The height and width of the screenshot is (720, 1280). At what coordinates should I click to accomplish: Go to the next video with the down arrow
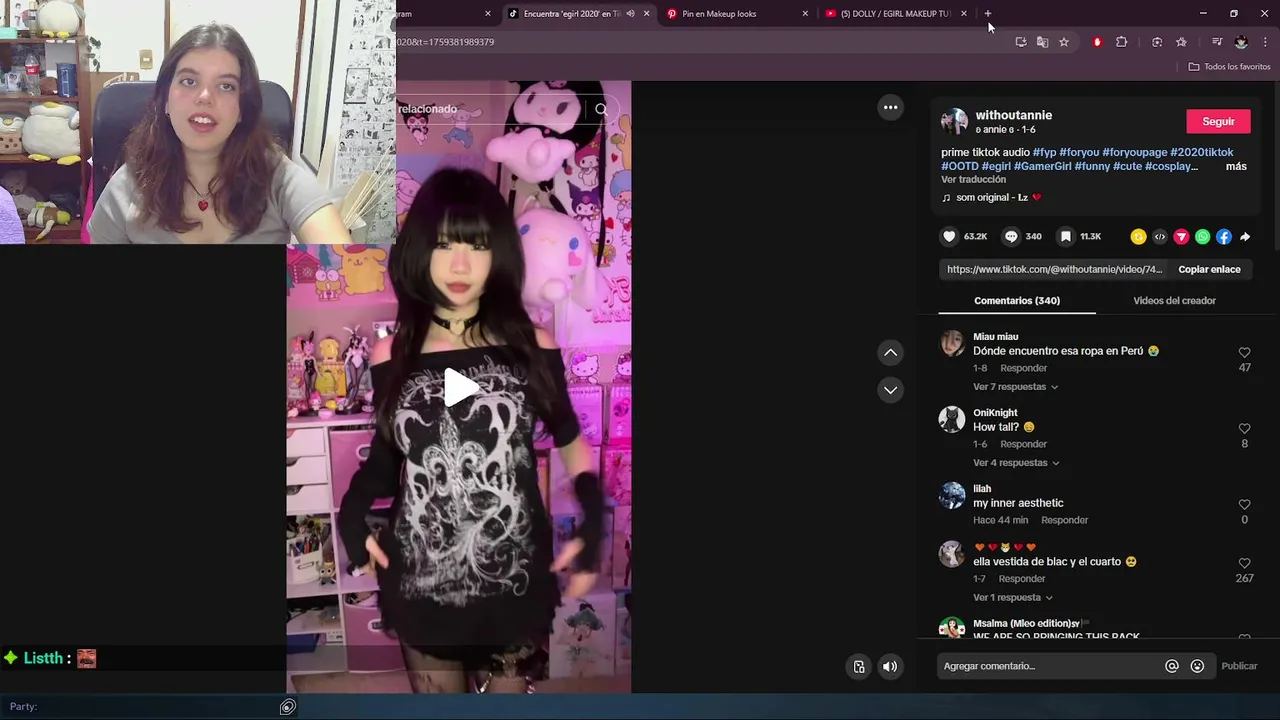tap(890, 390)
